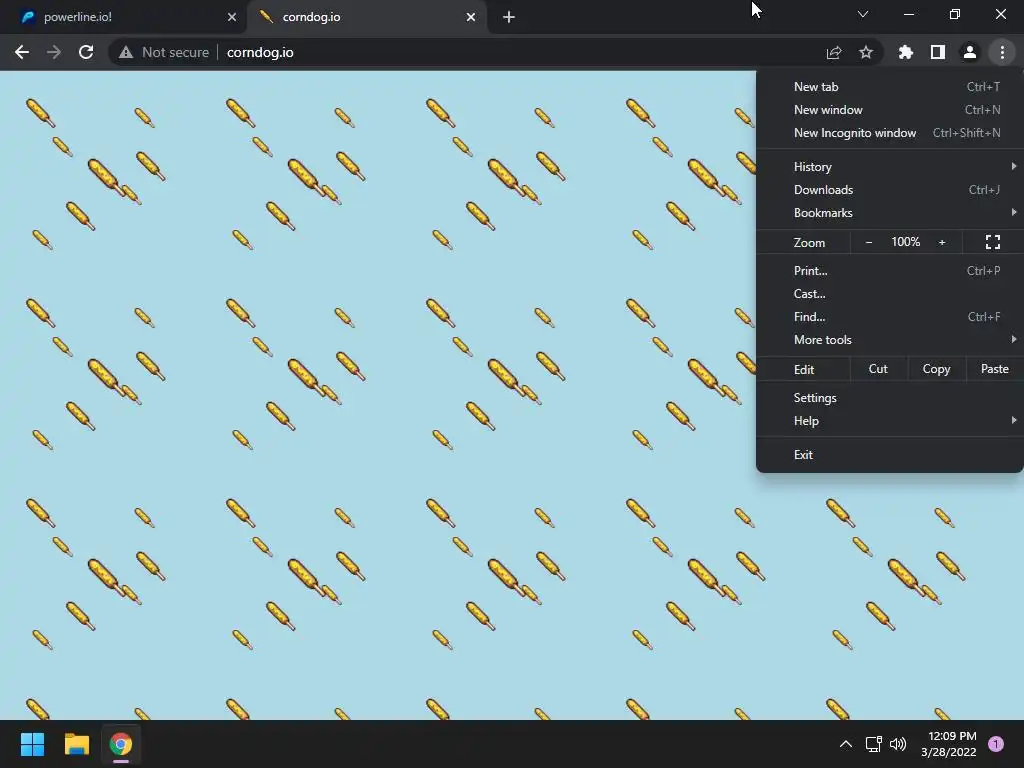
Task: Close the corndog.io tab
Action: point(471,17)
